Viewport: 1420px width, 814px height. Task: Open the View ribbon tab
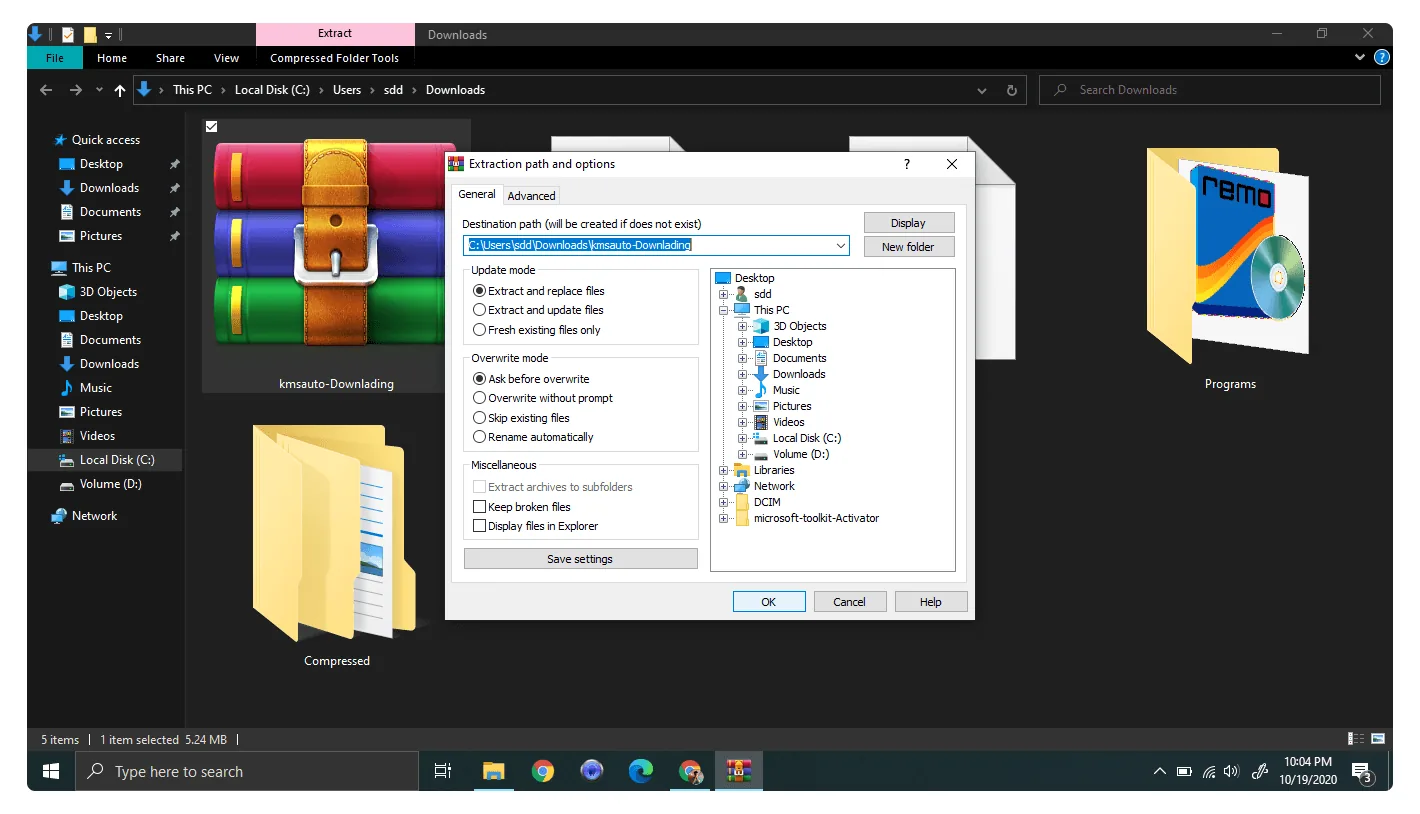227,58
